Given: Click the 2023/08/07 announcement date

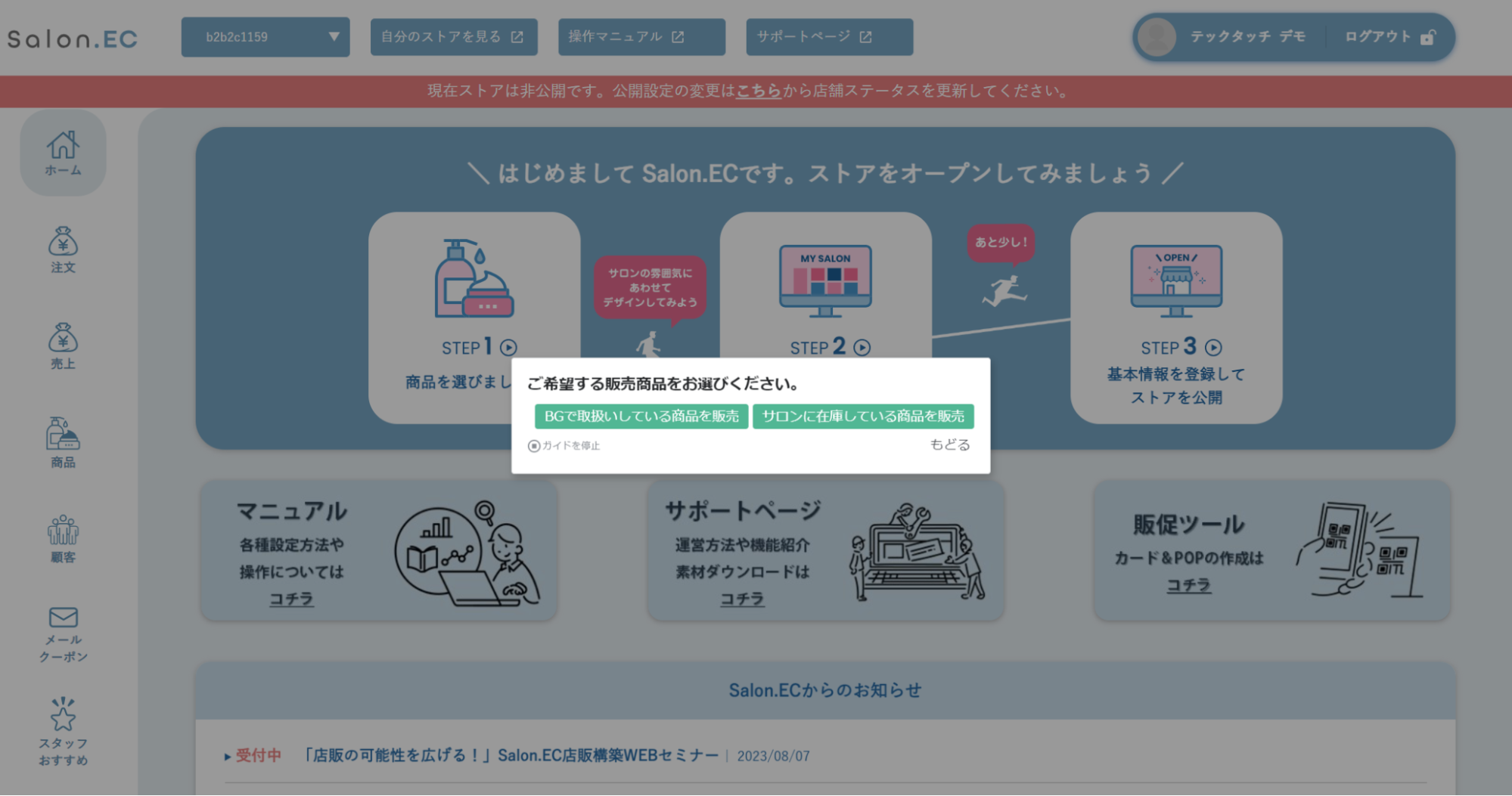Looking at the screenshot, I should (773, 757).
